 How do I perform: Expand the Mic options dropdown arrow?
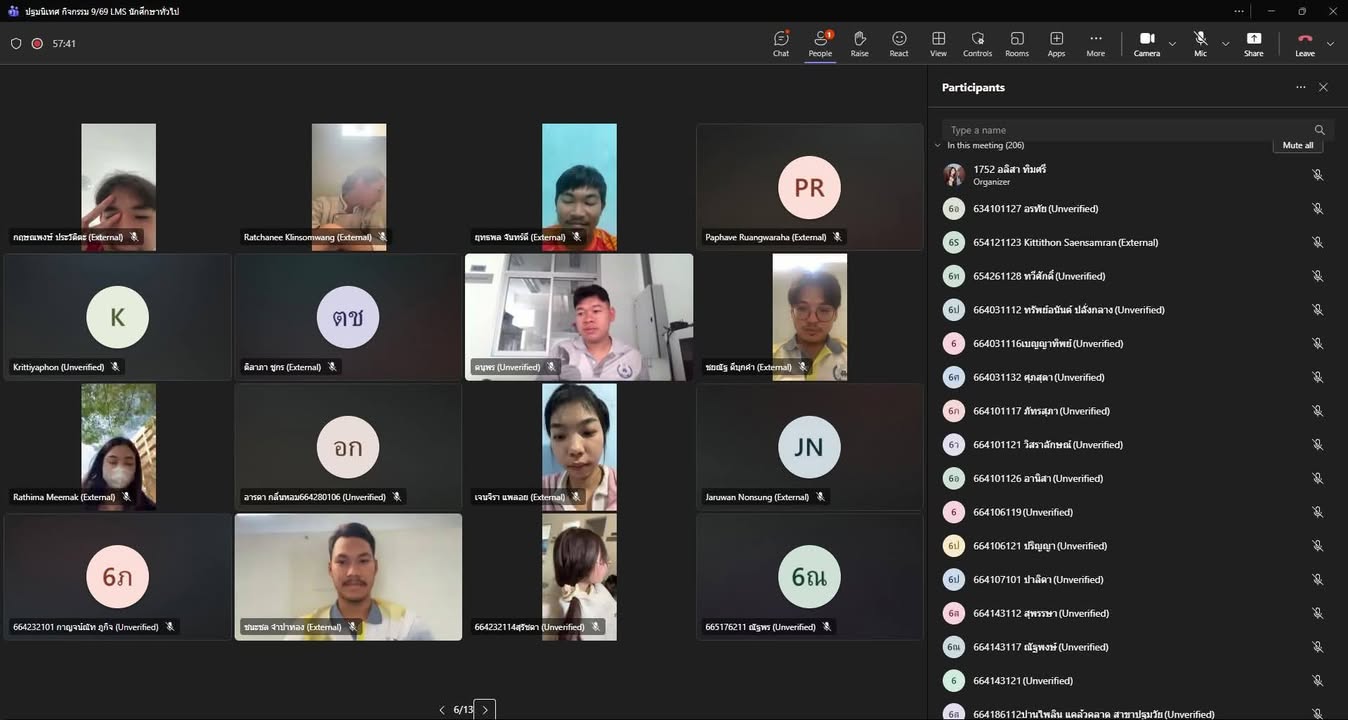point(1225,44)
